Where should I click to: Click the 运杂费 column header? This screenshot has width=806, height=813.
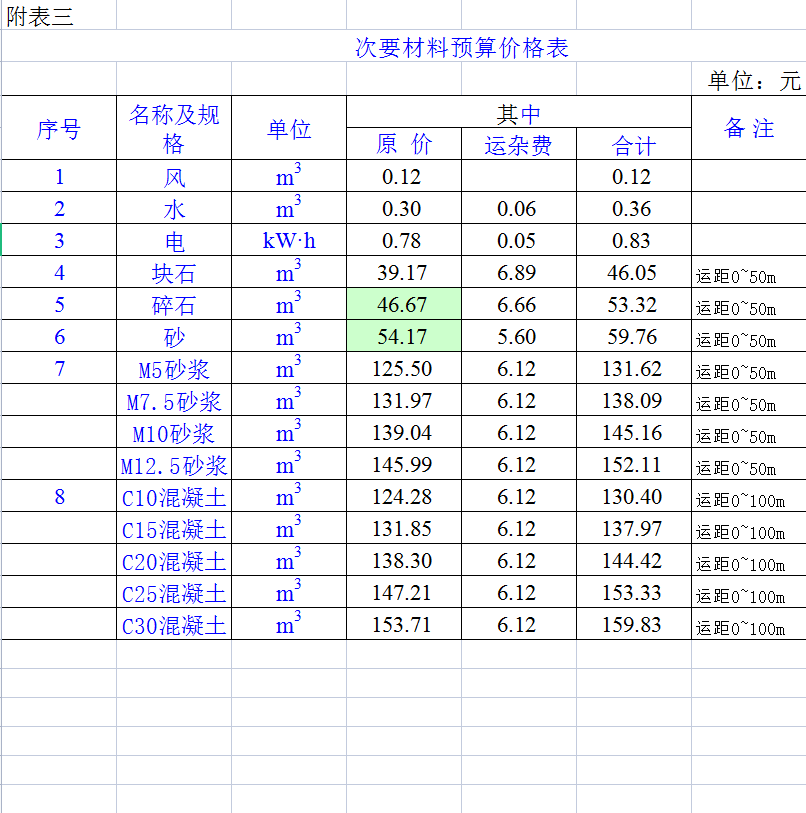(519, 144)
